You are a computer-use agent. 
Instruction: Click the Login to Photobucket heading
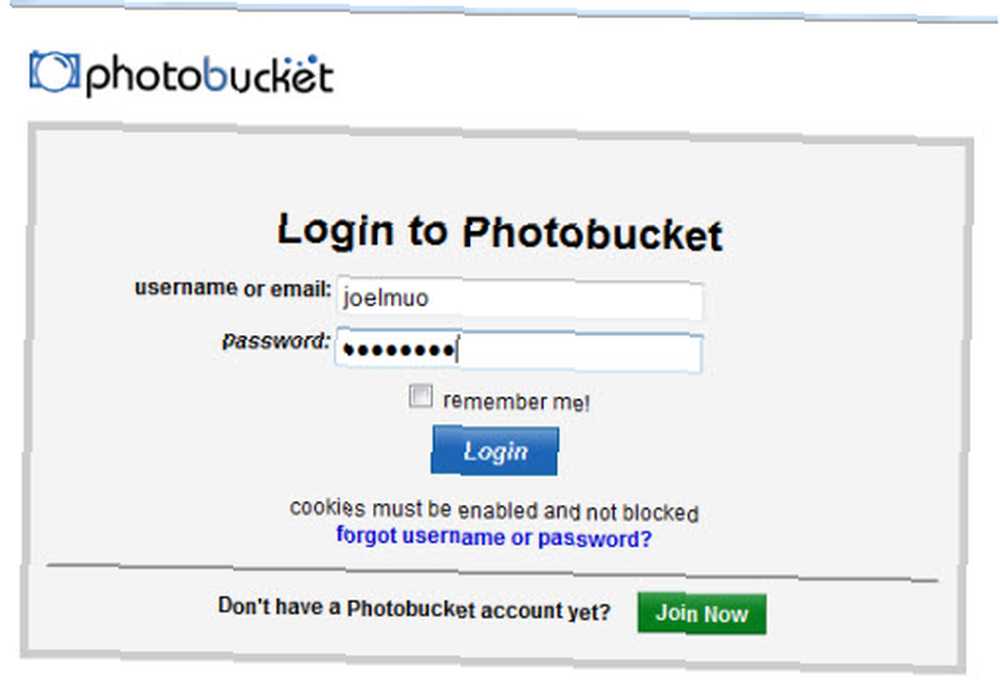click(x=500, y=232)
